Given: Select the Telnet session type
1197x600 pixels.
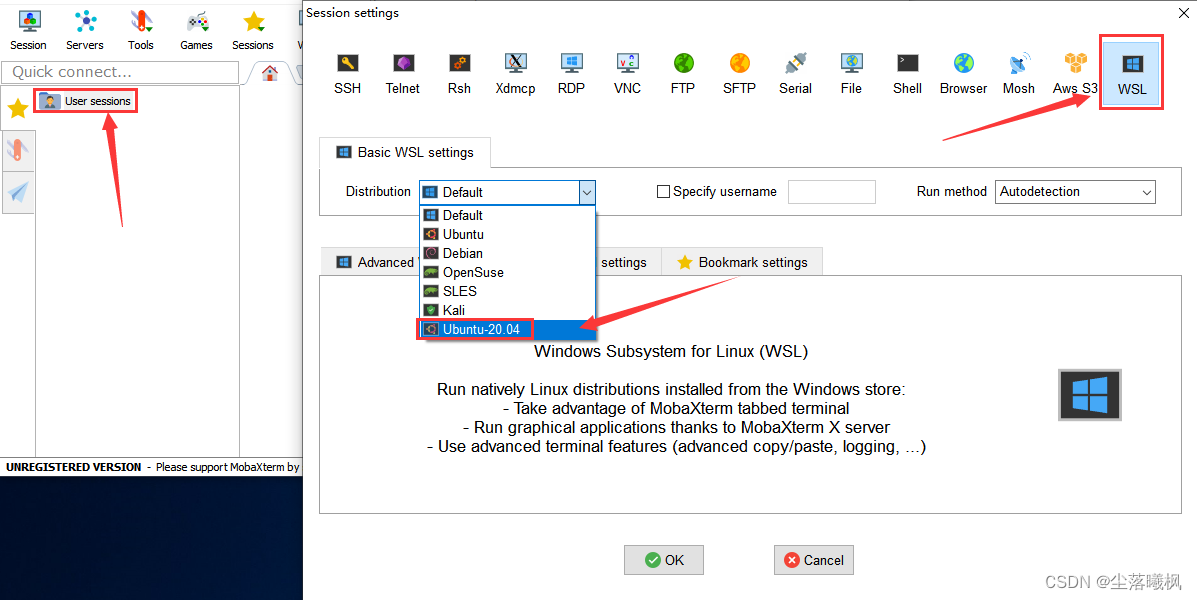Looking at the screenshot, I should (402, 74).
